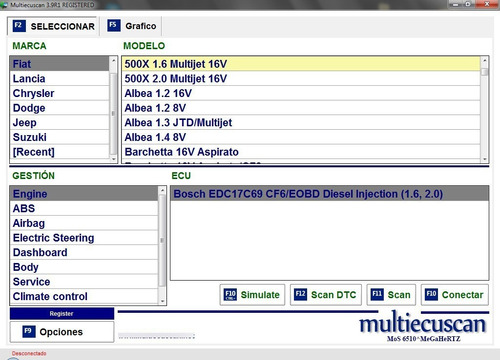Click MODELO list scroll up arrow
Viewport: 500px width, 360px height.
485,60
